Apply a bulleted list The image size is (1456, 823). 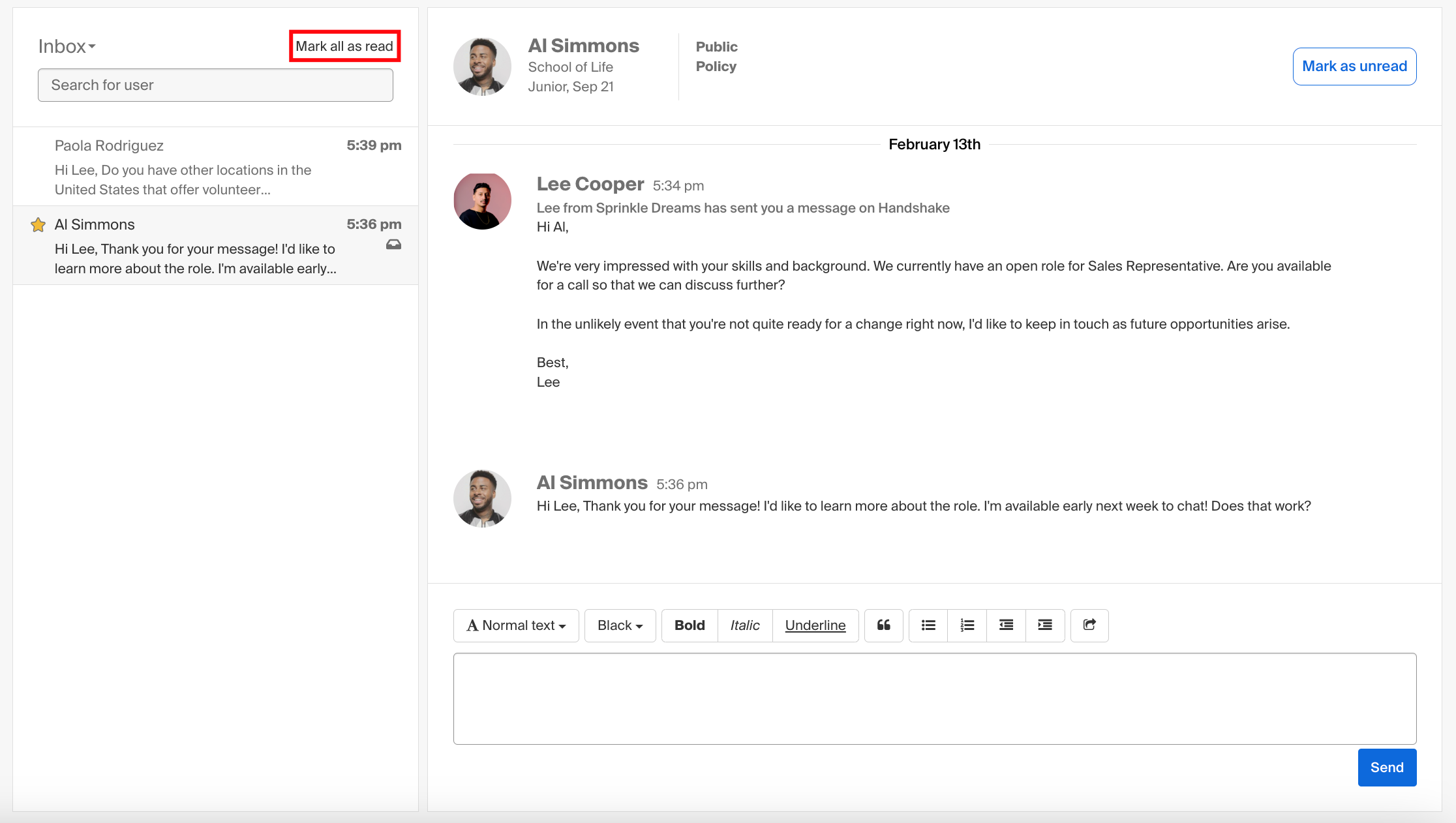point(928,625)
